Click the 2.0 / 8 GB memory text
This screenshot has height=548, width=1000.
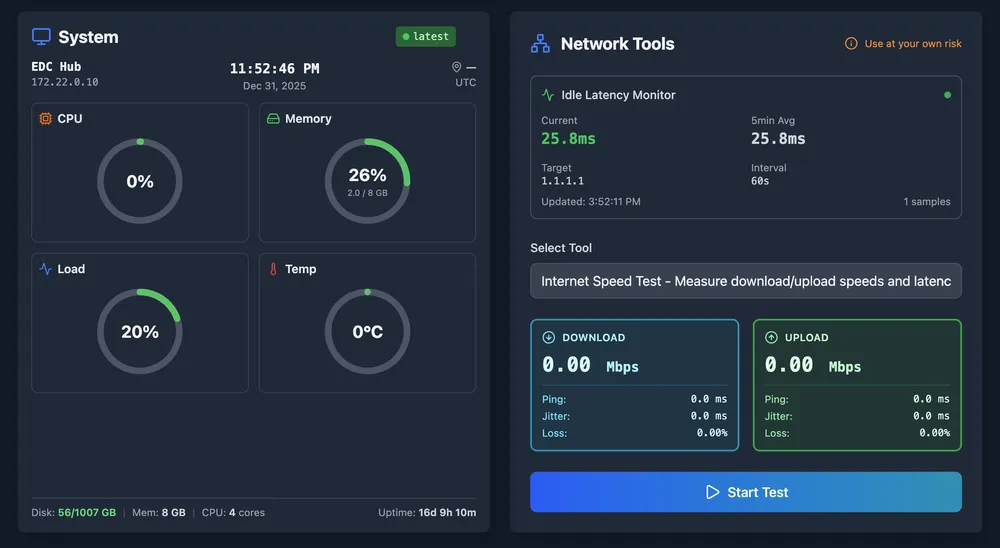coord(367,193)
